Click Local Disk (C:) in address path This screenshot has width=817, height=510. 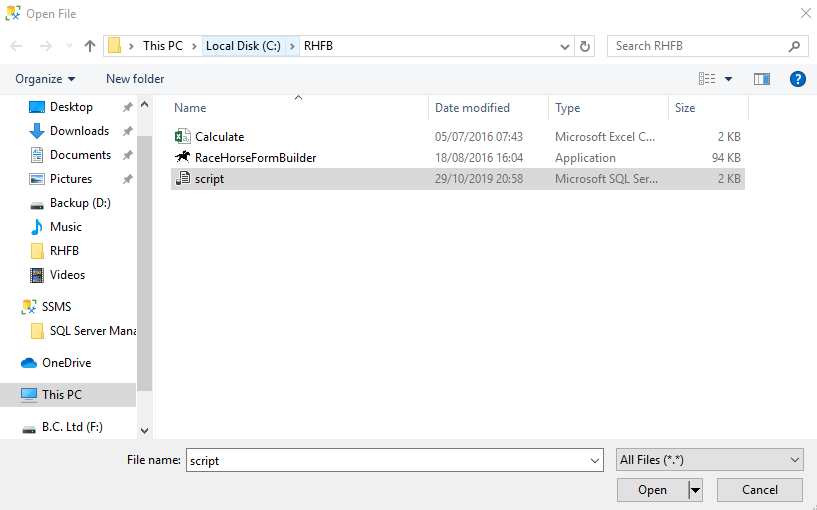click(x=243, y=46)
